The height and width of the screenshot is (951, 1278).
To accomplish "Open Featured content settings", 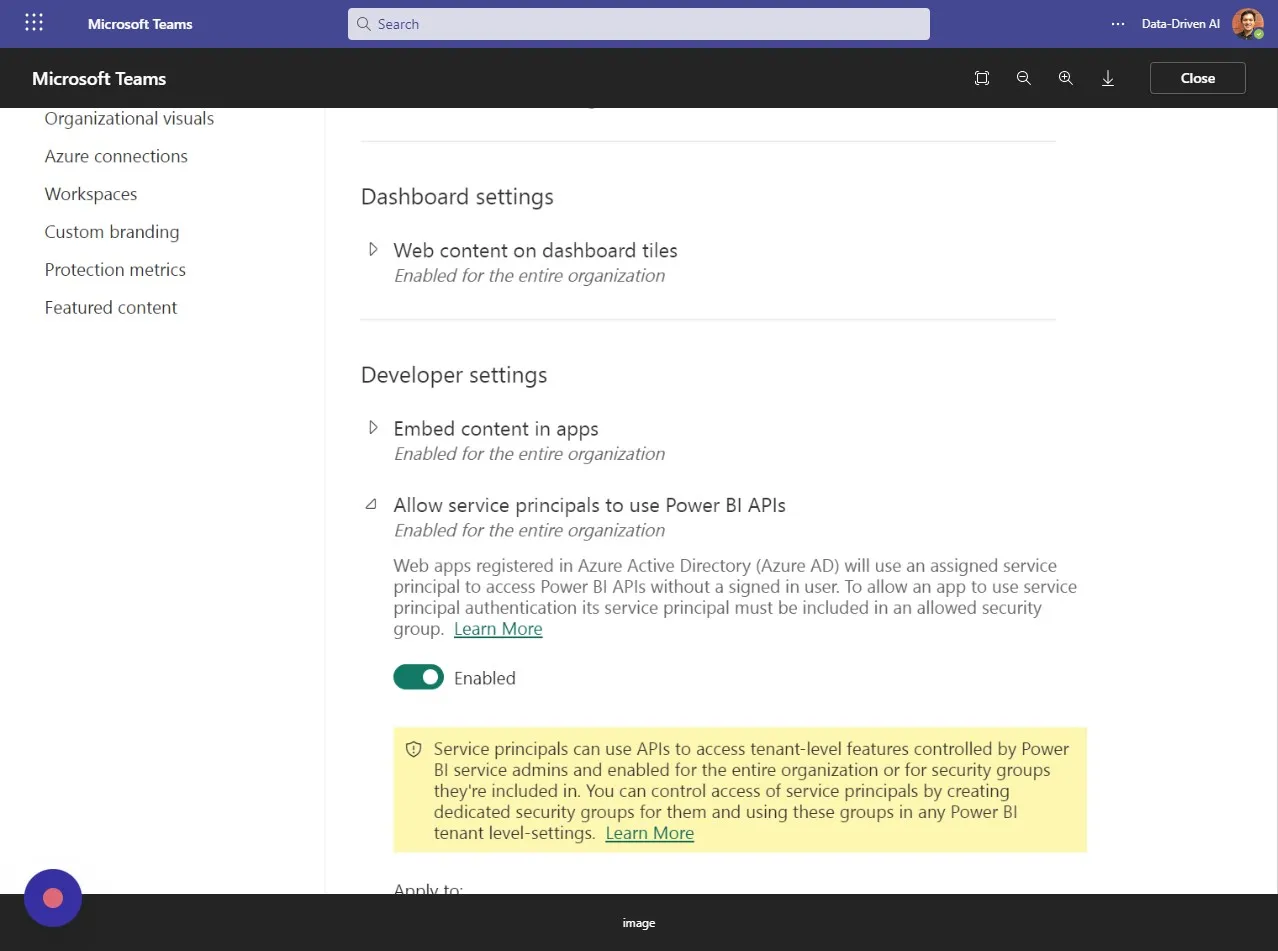I will point(111,308).
